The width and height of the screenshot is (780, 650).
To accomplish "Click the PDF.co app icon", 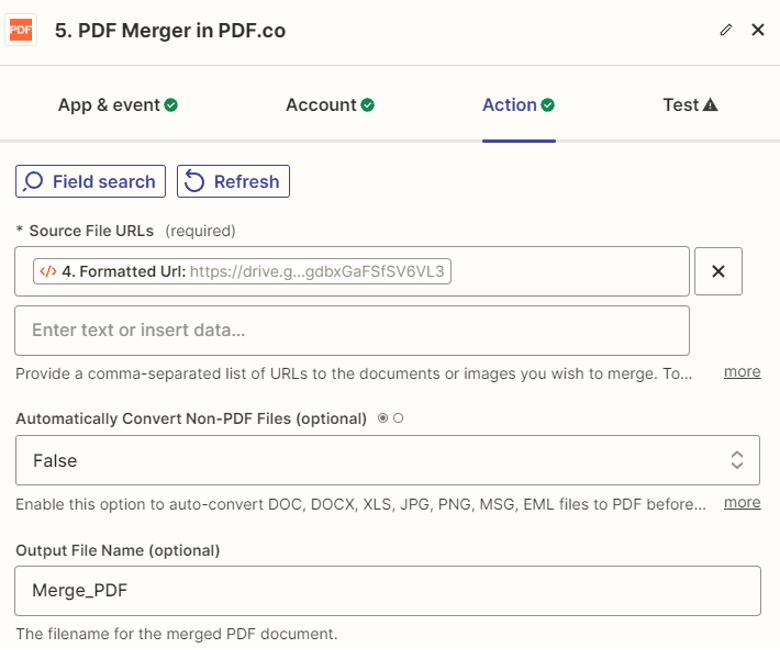I will pyautogui.click(x=21, y=30).
